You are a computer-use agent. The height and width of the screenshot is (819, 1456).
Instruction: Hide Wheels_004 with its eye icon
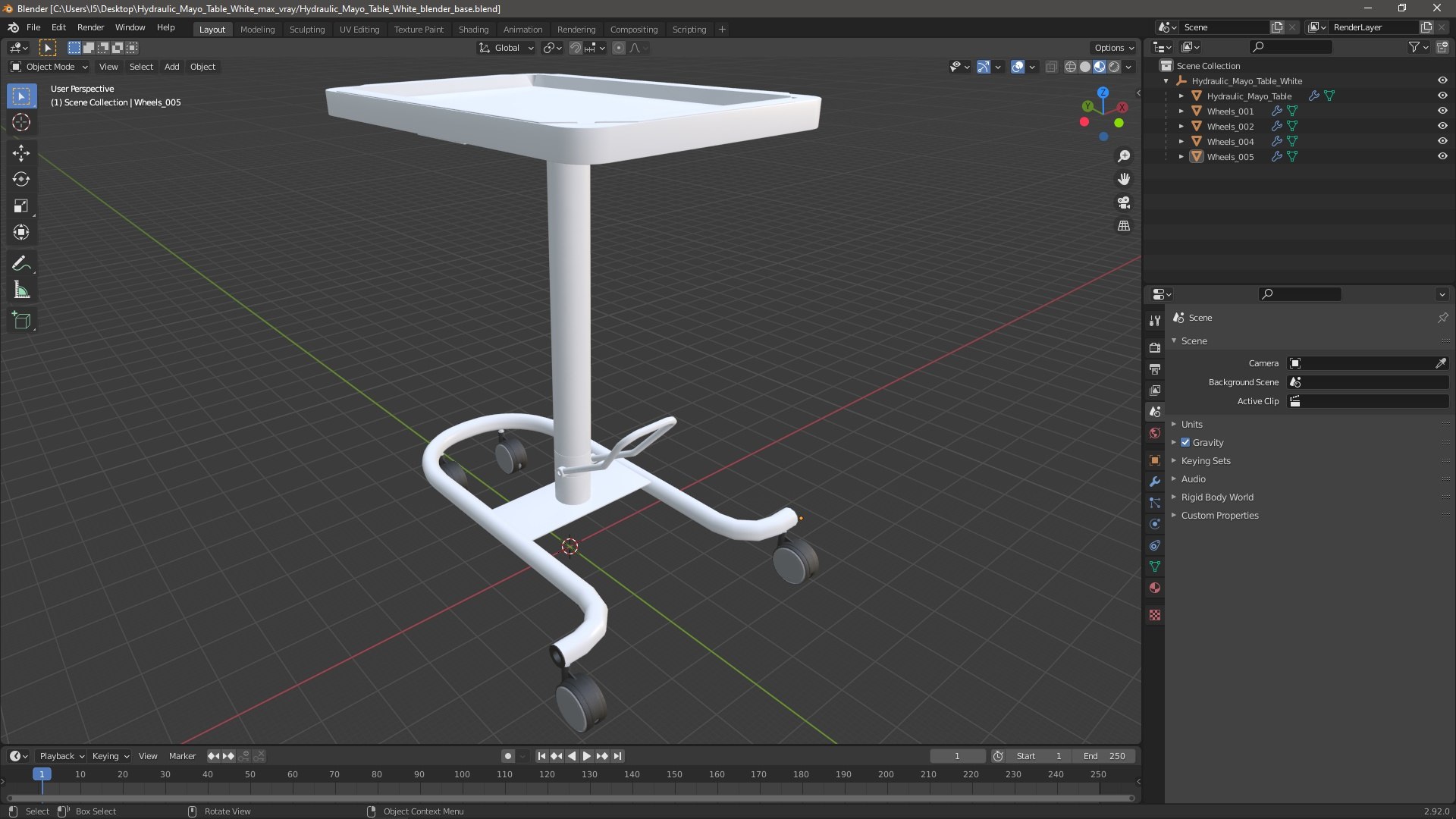point(1442,142)
